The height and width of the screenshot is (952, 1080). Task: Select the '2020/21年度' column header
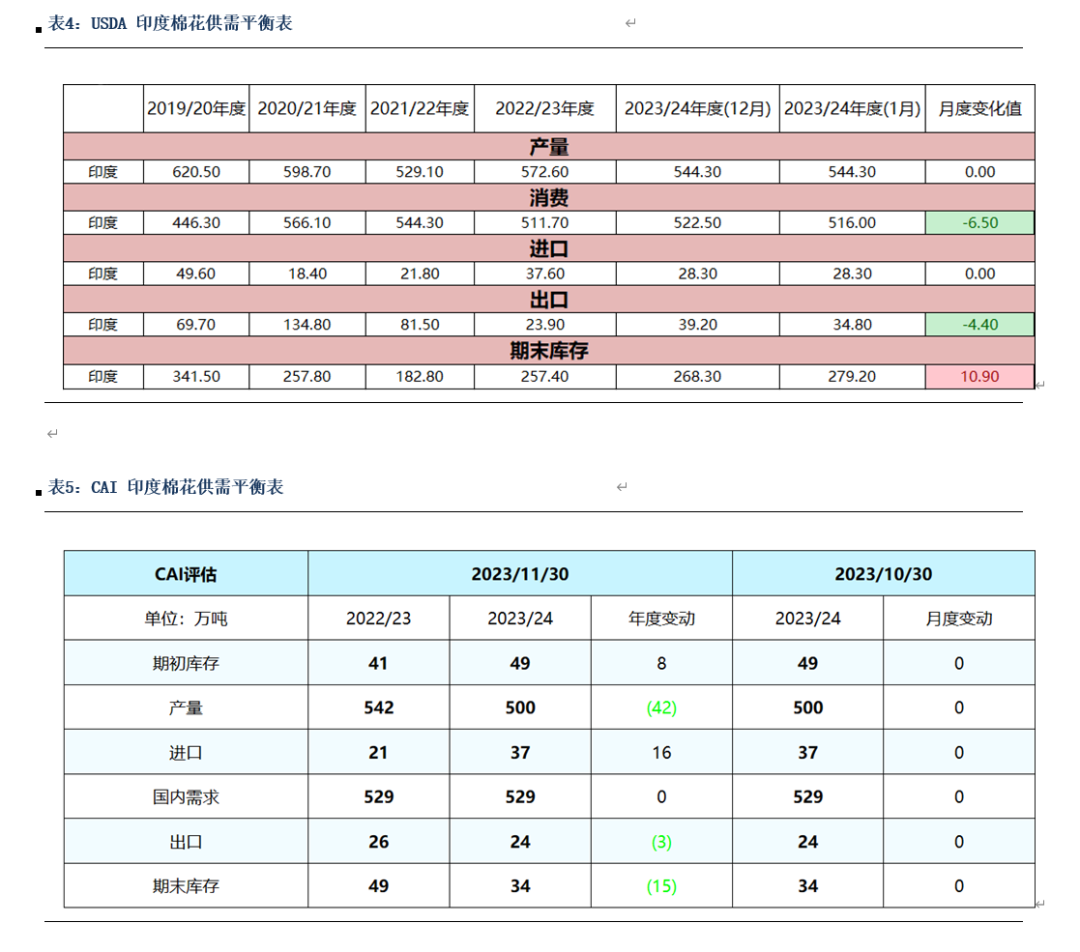click(307, 108)
